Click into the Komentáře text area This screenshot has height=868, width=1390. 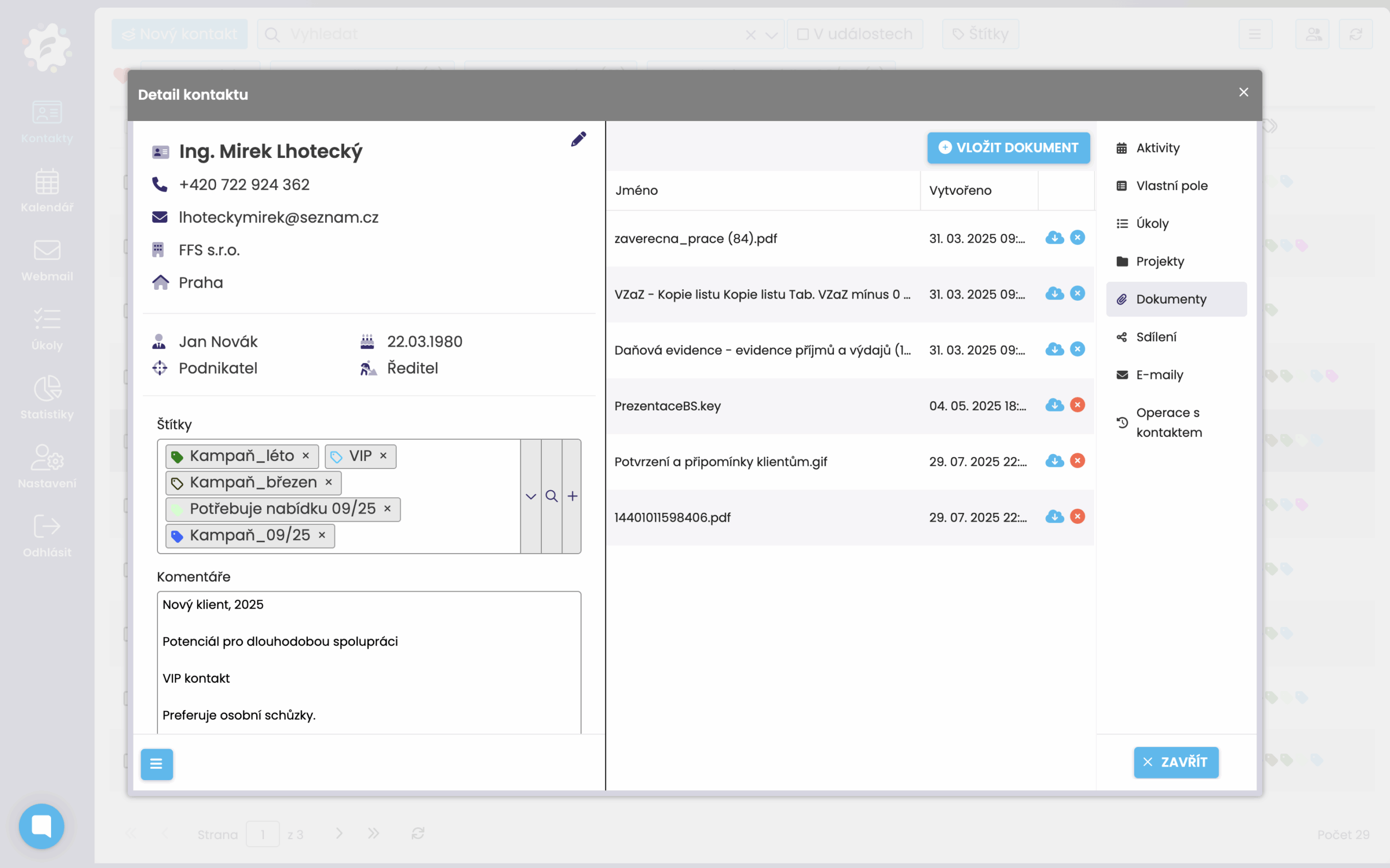369,660
